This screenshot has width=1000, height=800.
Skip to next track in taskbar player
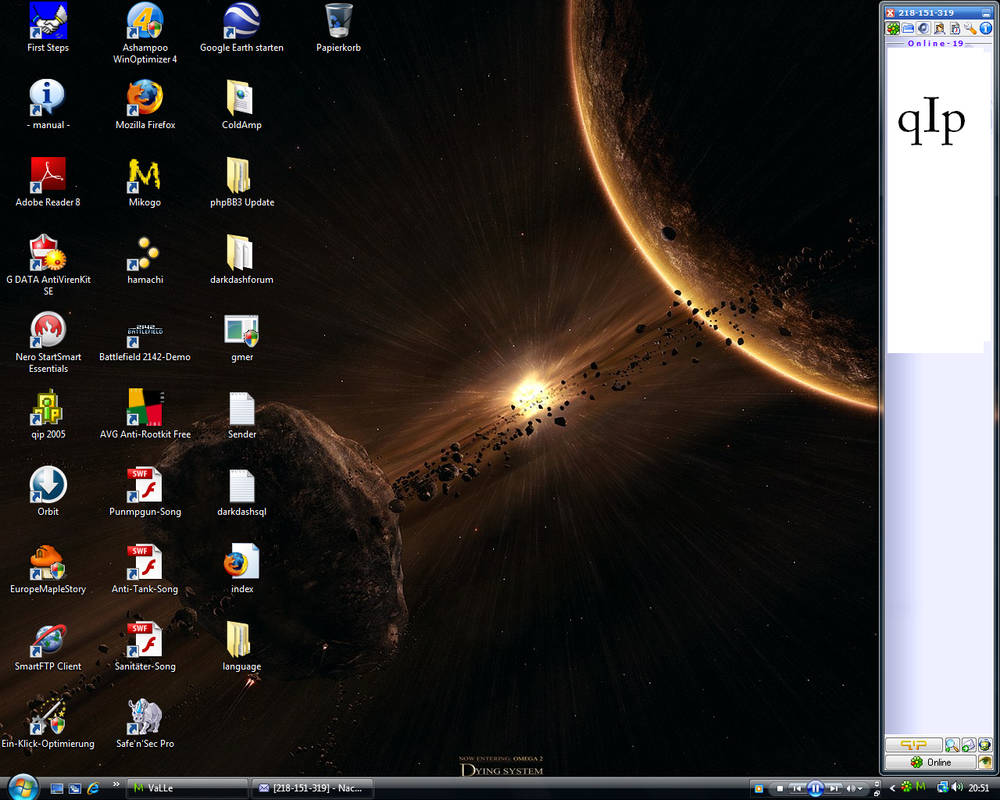click(x=833, y=789)
